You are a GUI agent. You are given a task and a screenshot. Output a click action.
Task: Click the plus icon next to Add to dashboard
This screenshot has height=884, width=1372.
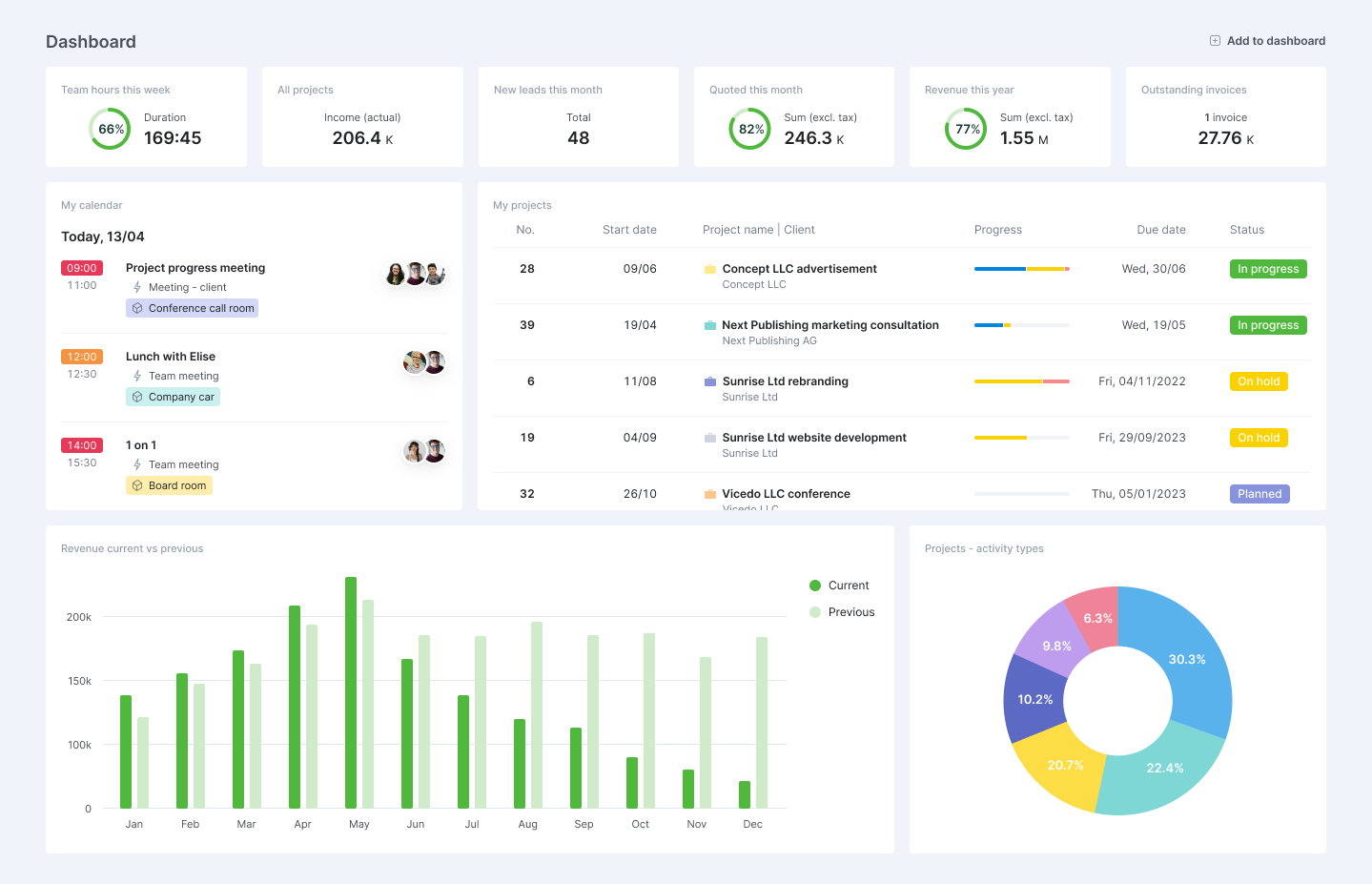tap(1215, 40)
